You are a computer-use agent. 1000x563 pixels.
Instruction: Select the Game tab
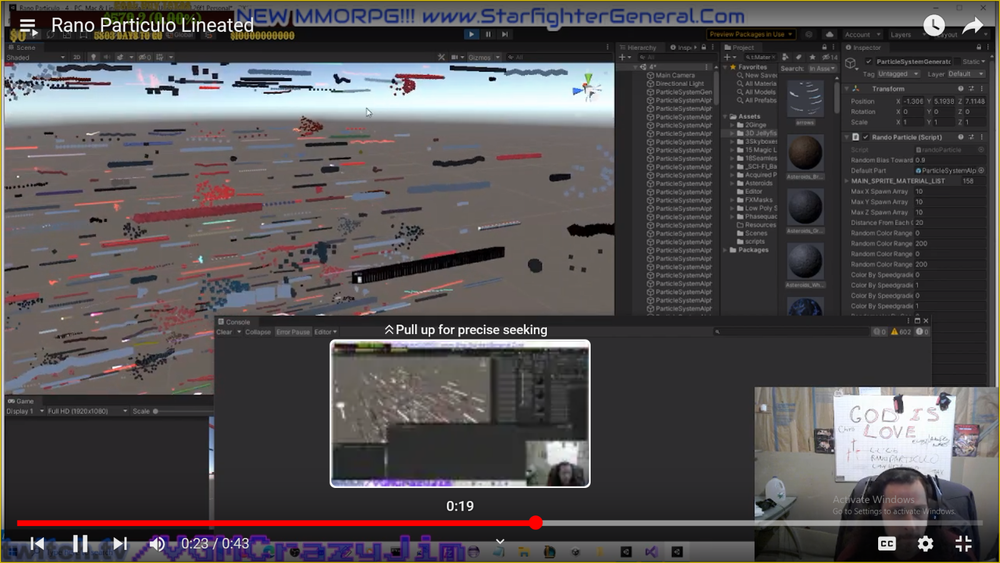(x=21, y=401)
